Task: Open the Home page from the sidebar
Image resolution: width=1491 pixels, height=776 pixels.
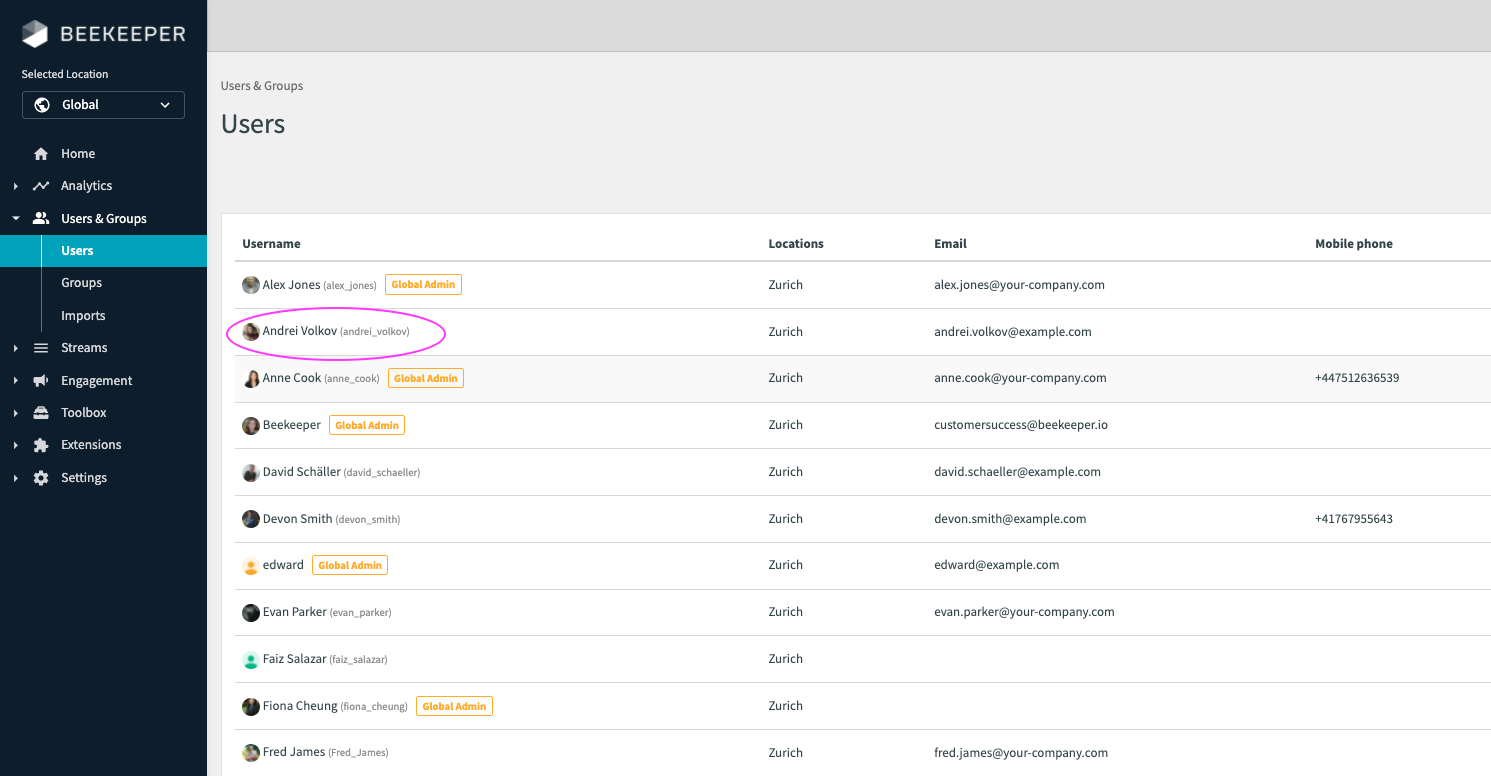Action: tap(76, 153)
